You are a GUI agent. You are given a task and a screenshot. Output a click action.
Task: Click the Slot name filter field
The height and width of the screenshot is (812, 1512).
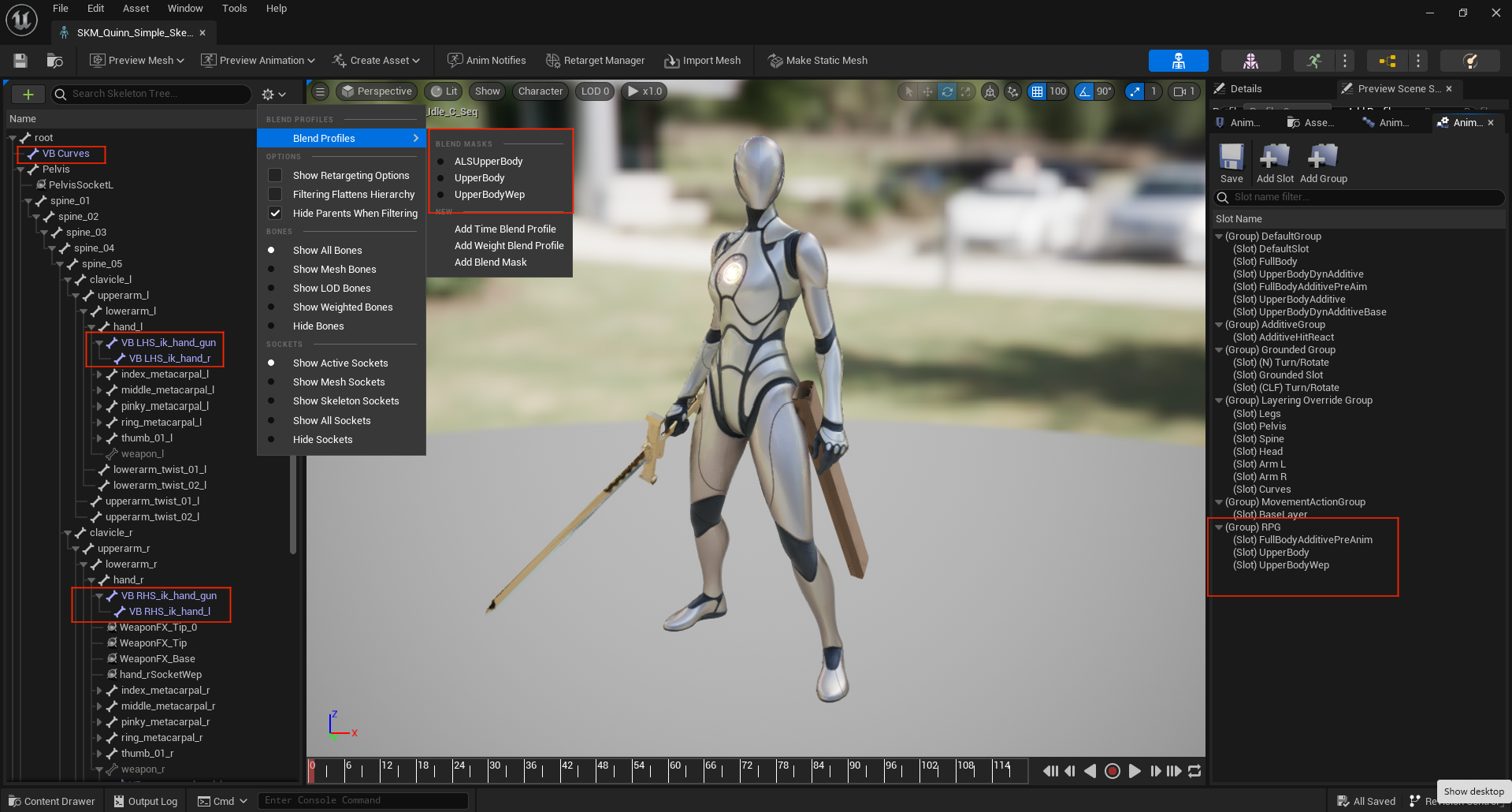1359,197
